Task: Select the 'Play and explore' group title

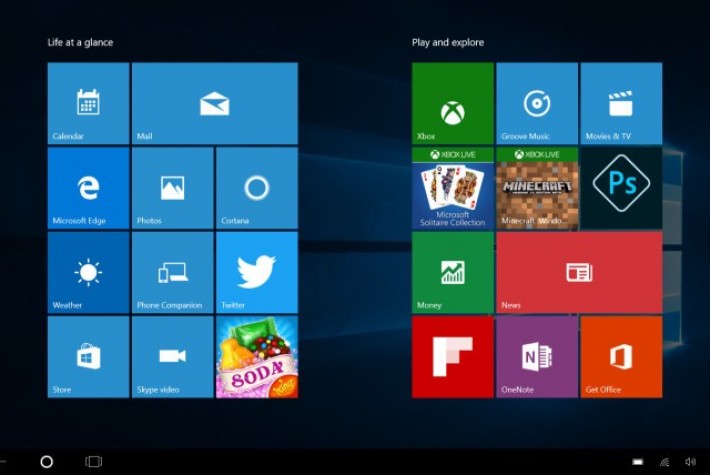Action: pyautogui.click(x=448, y=43)
